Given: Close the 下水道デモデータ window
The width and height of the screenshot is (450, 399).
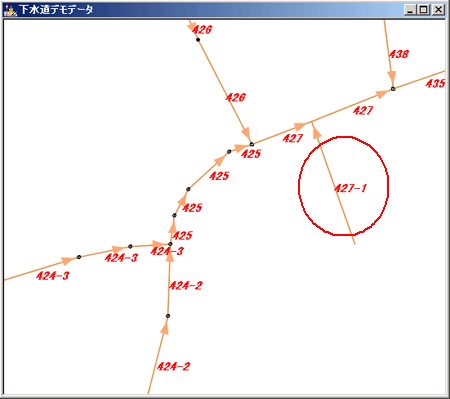Looking at the screenshot, I should (x=438, y=10).
